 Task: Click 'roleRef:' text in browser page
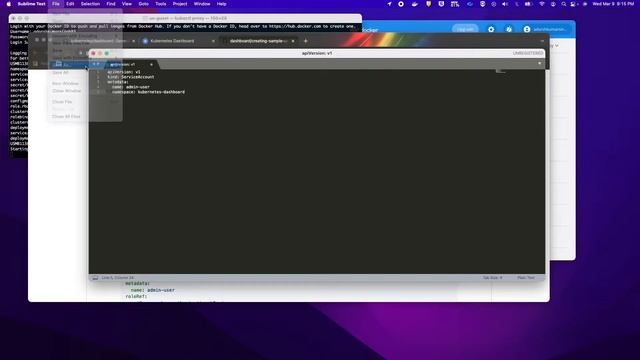136,297
